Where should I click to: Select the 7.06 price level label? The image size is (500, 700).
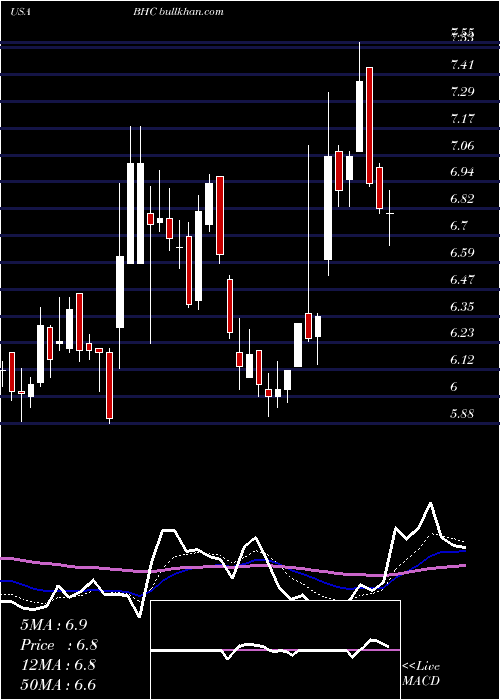point(462,146)
